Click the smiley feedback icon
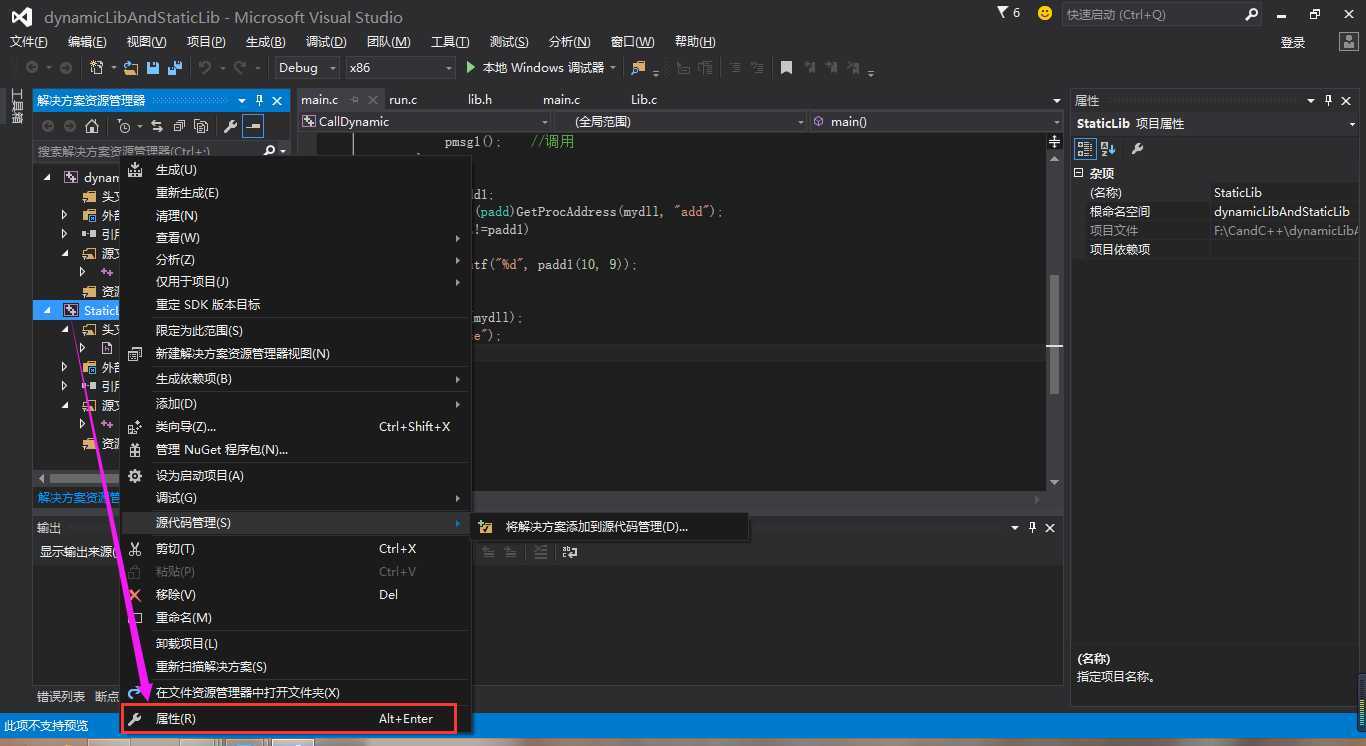Viewport: 1366px width, 746px height. coord(1045,14)
